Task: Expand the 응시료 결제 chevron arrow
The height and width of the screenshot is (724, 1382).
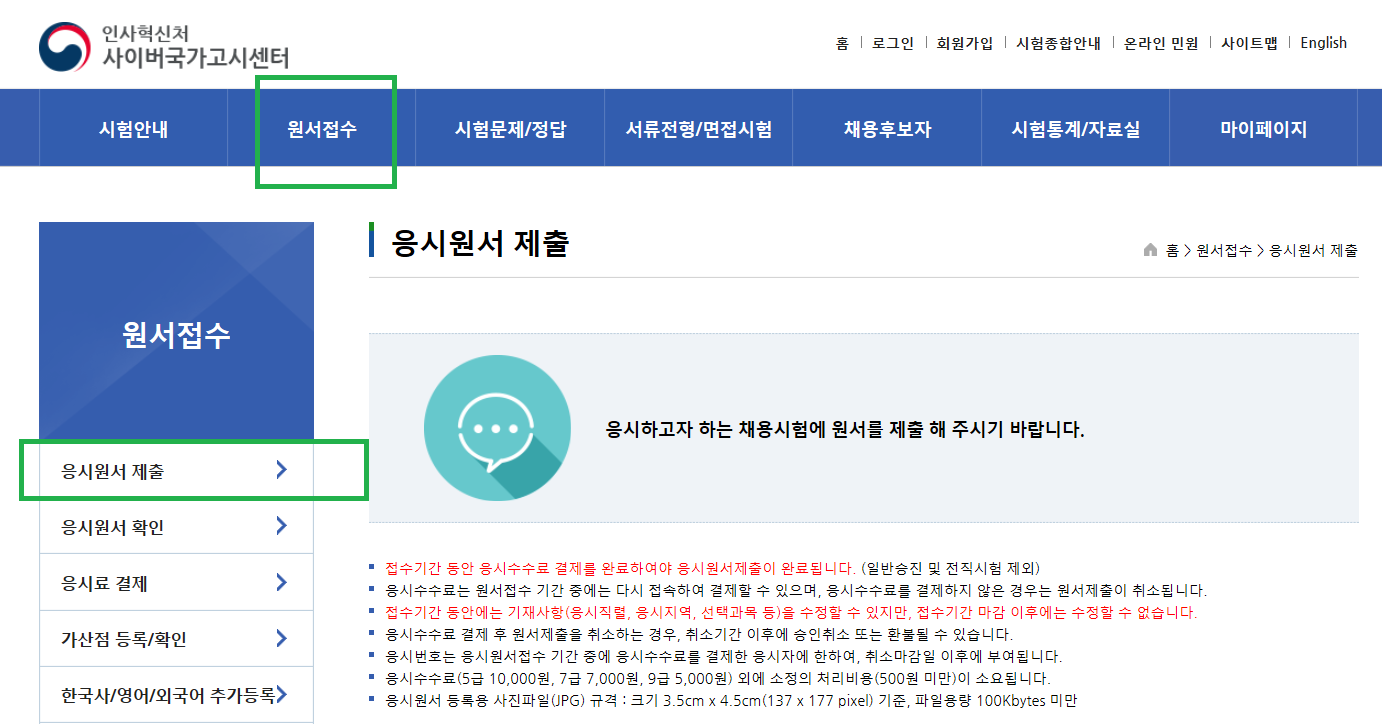Action: click(x=281, y=583)
